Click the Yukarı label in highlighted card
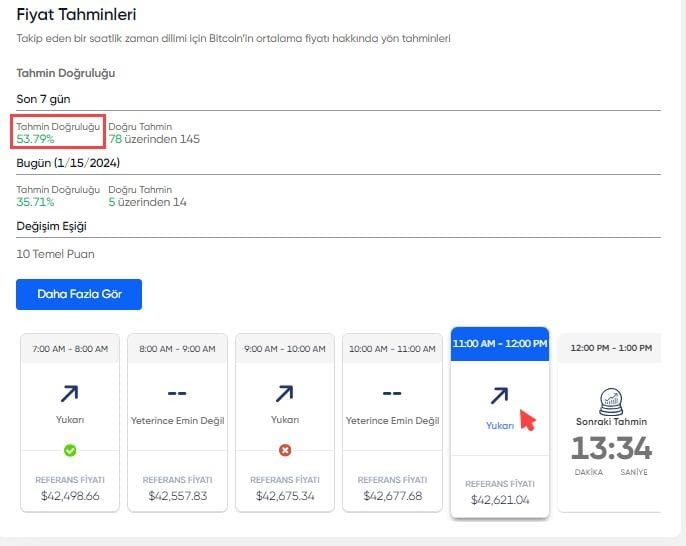 pyautogui.click(x=499, y=425)
